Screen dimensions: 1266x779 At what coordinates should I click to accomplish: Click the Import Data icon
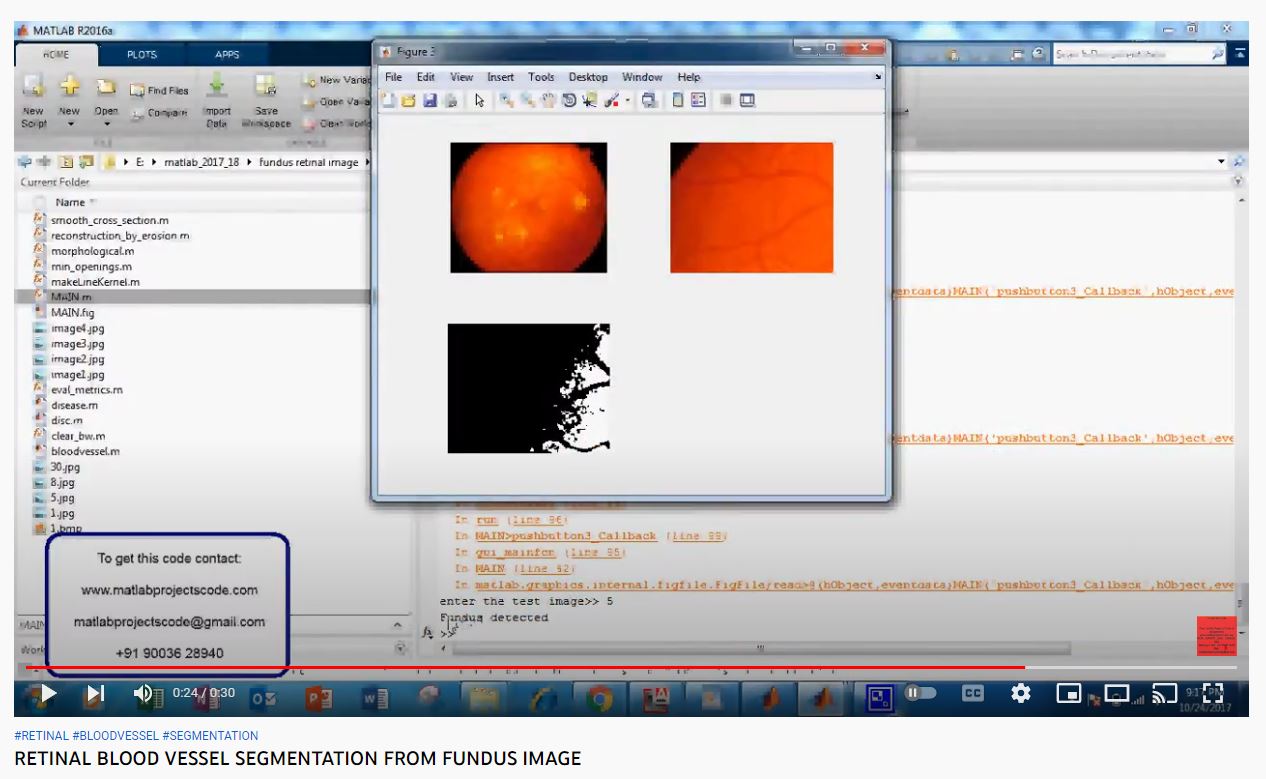(x=217, y=86)
